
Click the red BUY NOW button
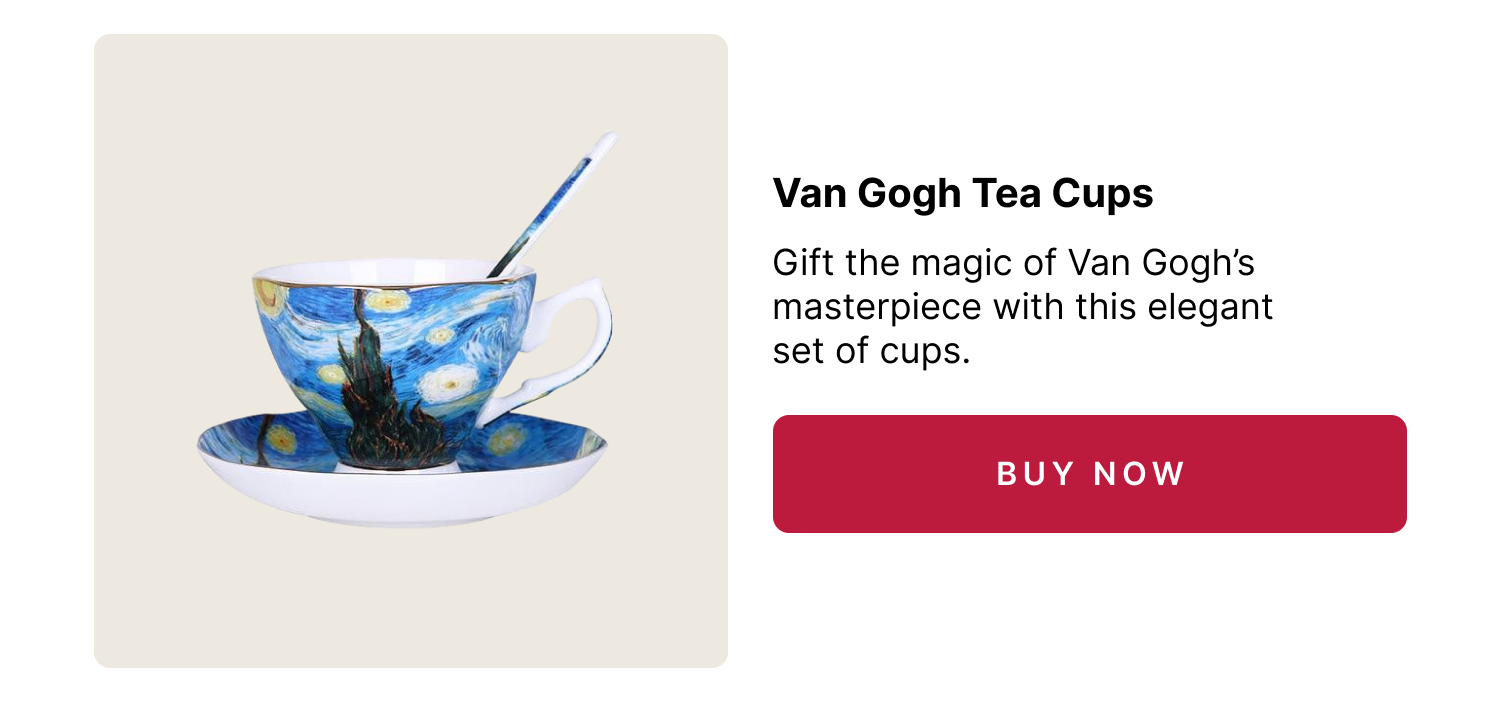pos(1089,474)
